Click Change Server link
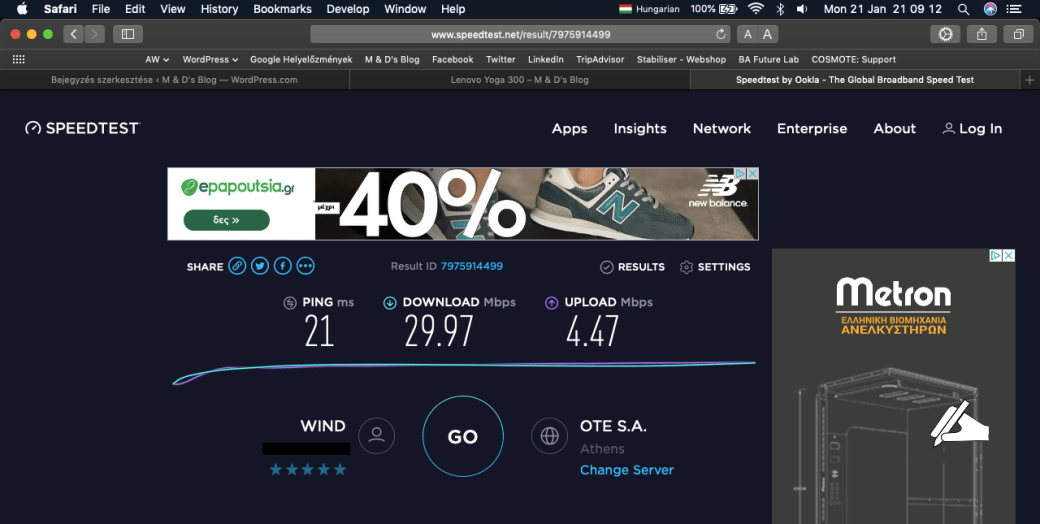 tap(627, 470)
